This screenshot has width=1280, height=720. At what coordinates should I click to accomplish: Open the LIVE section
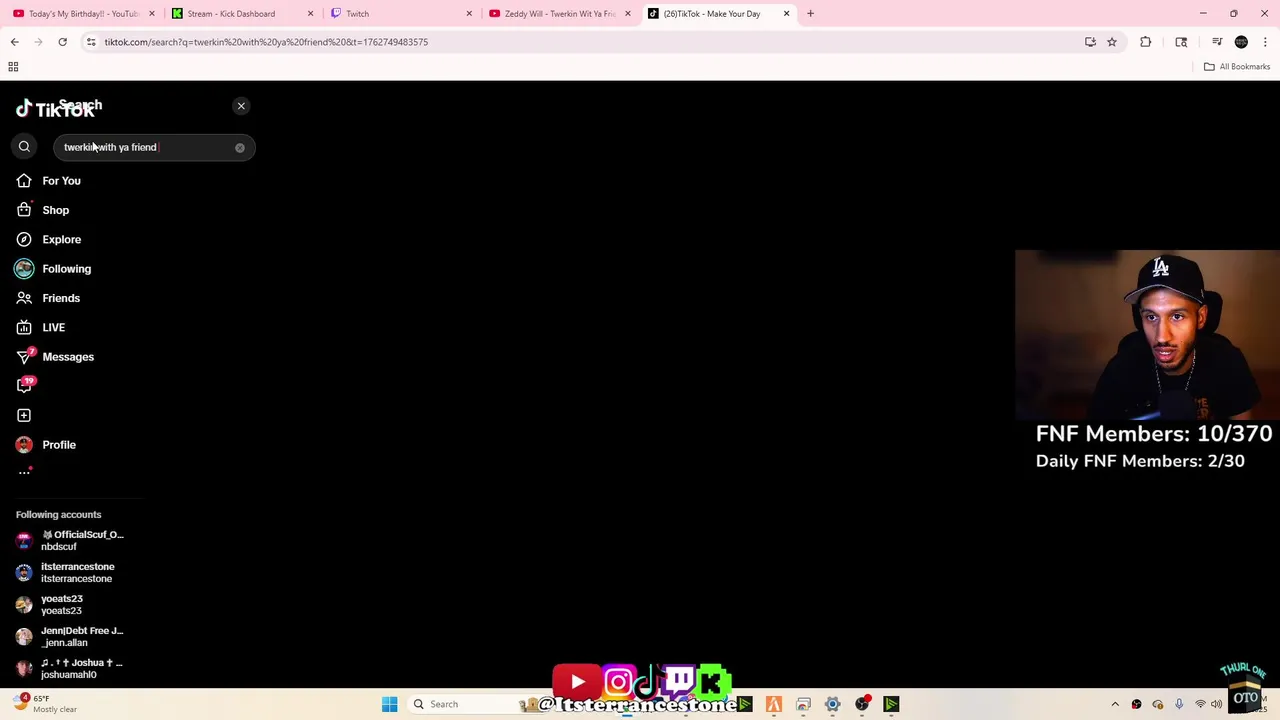click(41, 327)
